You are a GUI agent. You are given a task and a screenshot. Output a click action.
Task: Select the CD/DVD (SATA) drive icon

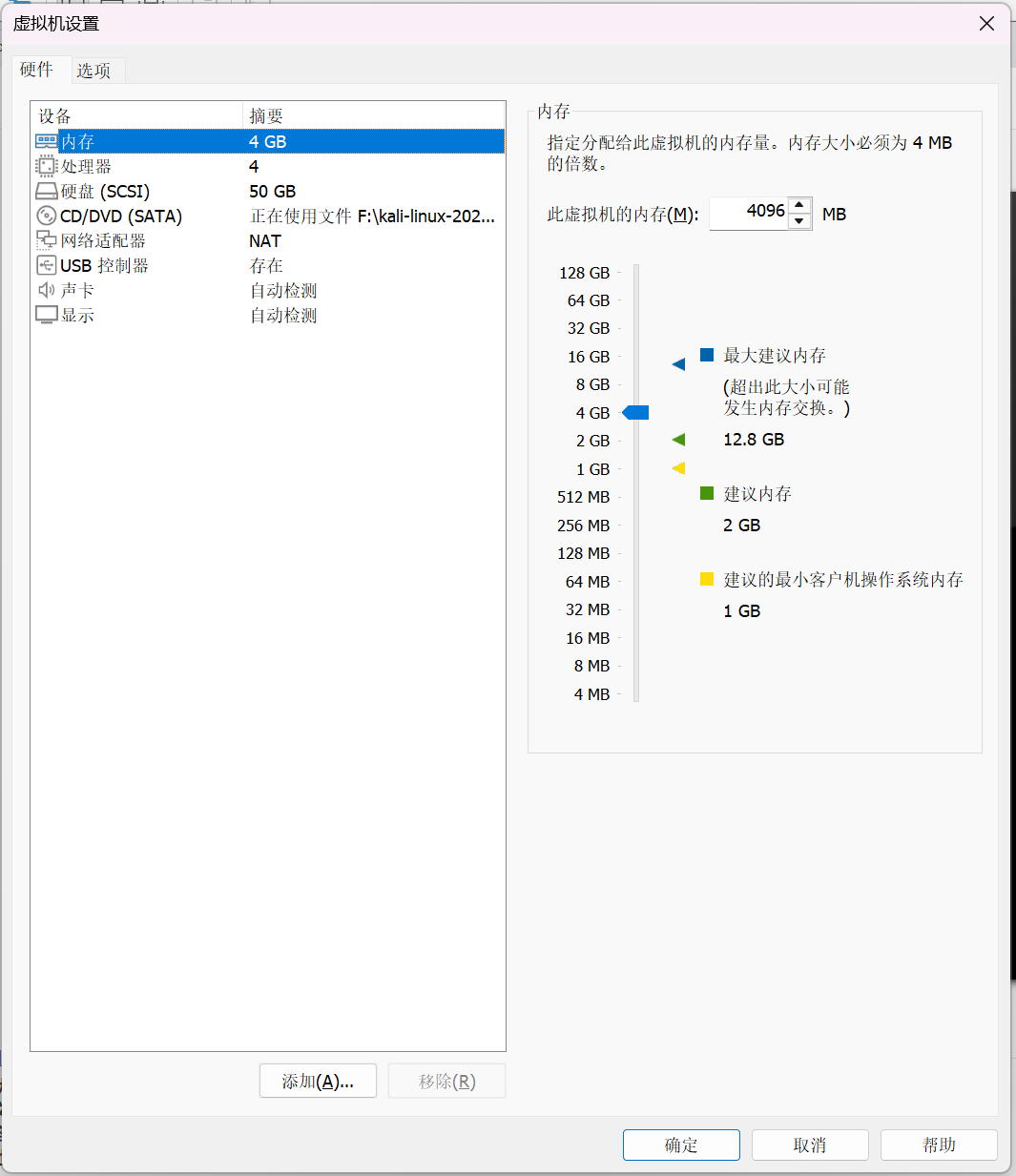coord(47,216)
